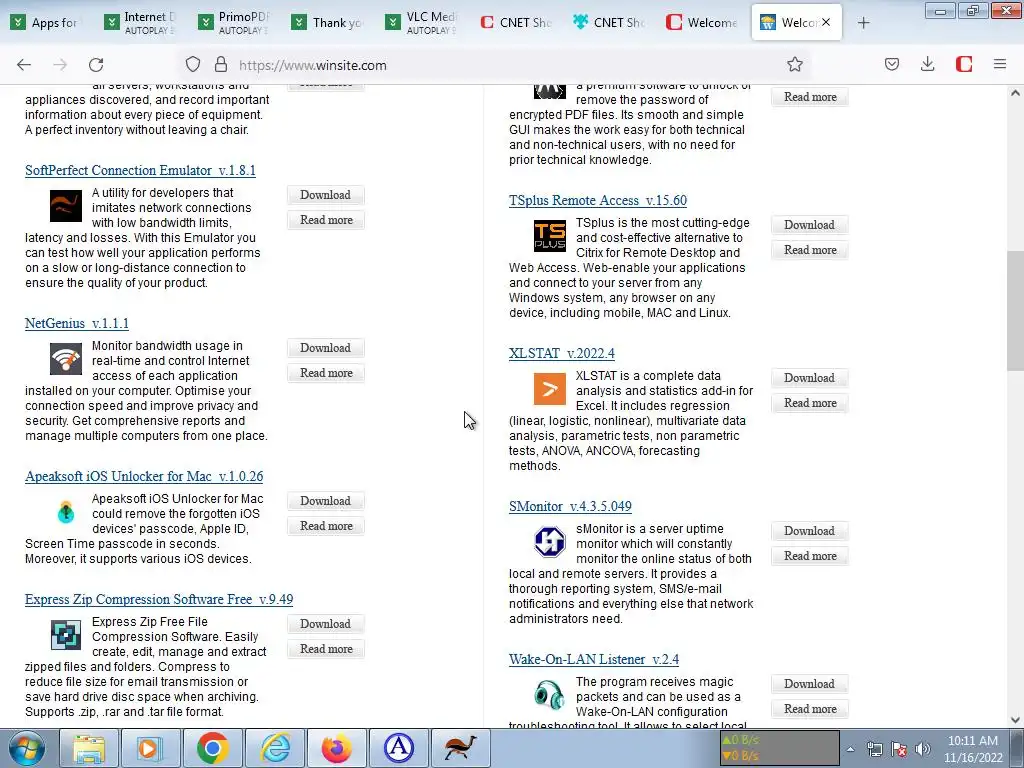Open Internet Explorer from the taskbar
1024x768 pixels.
(x=275, y=748)
